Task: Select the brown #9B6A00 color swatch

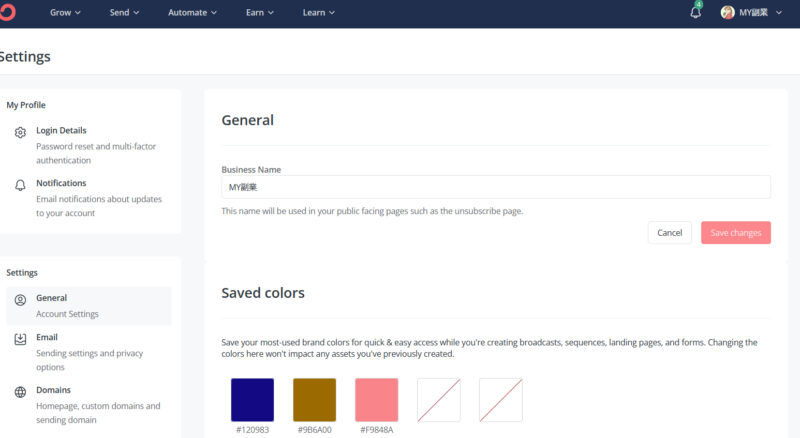Action: click(314, 399)
